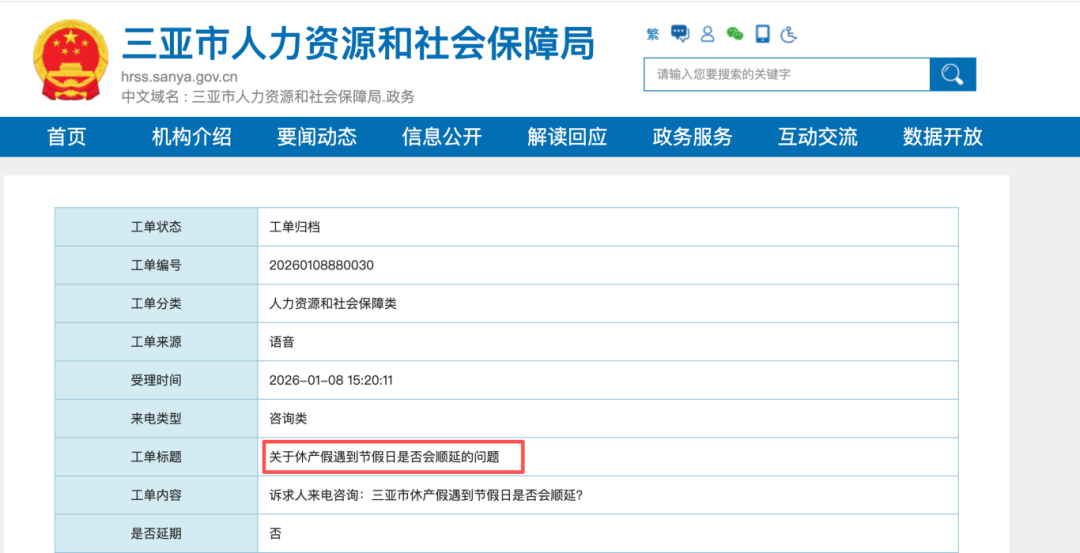This screenshot has width=1080, height=553.
Task: Navigate to 政务服务 section
Action: pos(692,137)
